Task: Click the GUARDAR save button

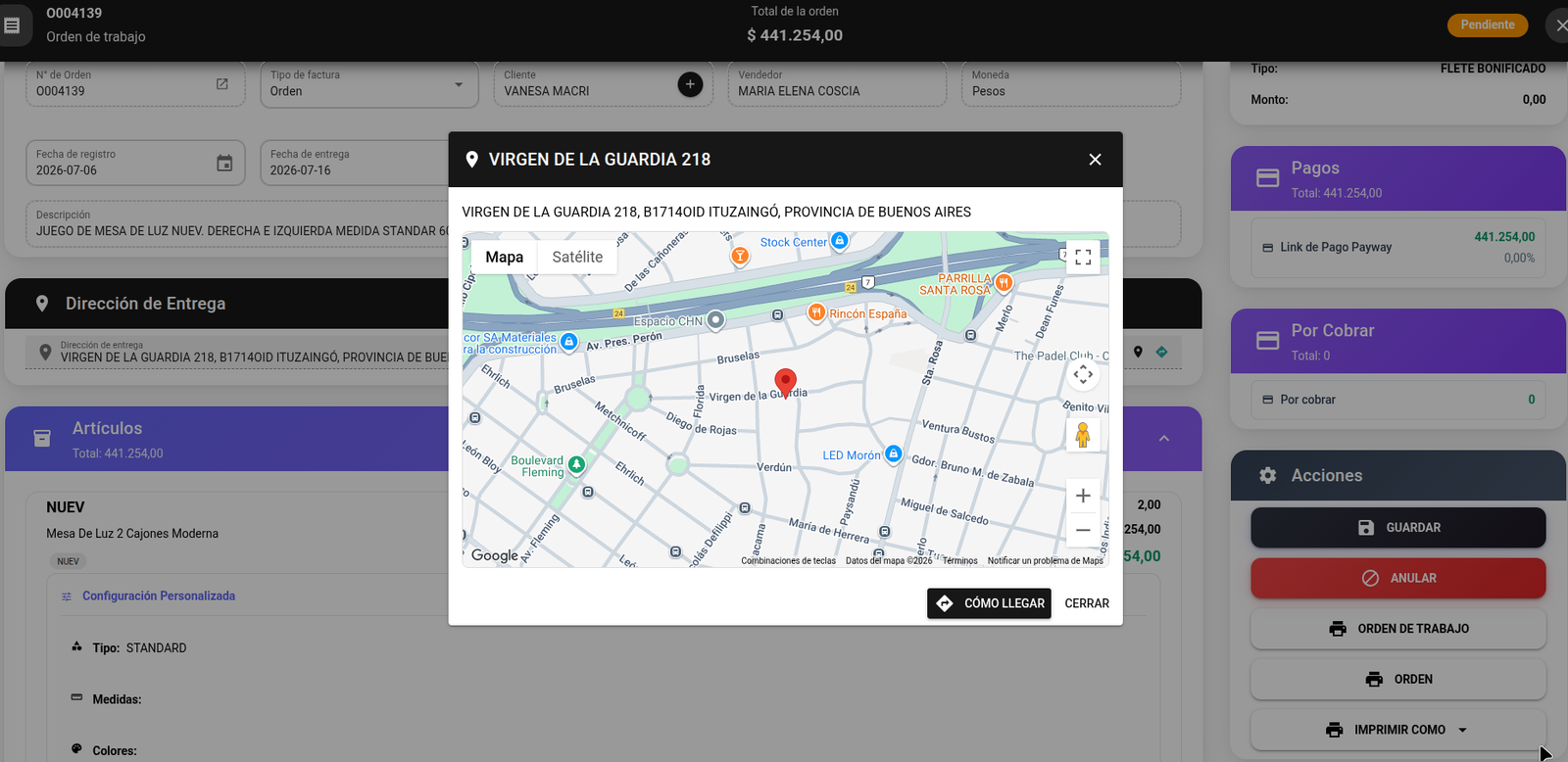Action: pyautogui.click(x=1397, y=527)
